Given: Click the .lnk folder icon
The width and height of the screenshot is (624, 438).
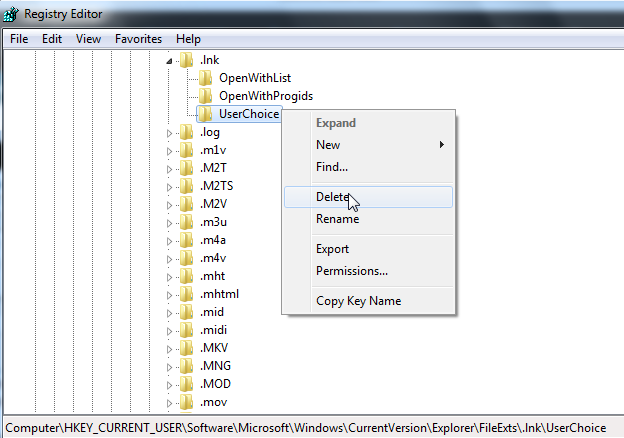Looking at the screenshot, I should [x=186, y=60].
